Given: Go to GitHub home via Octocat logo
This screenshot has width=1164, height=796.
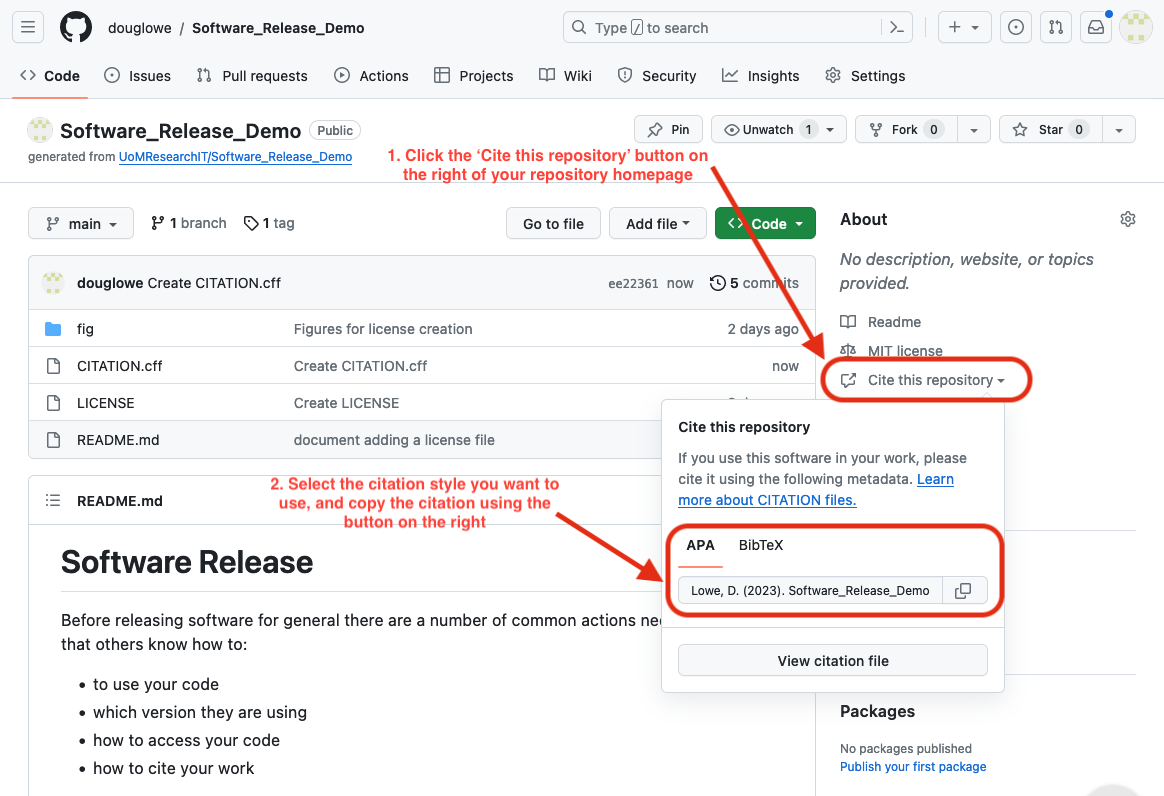Looking at the screenshot, I should (x=76, y=27).
